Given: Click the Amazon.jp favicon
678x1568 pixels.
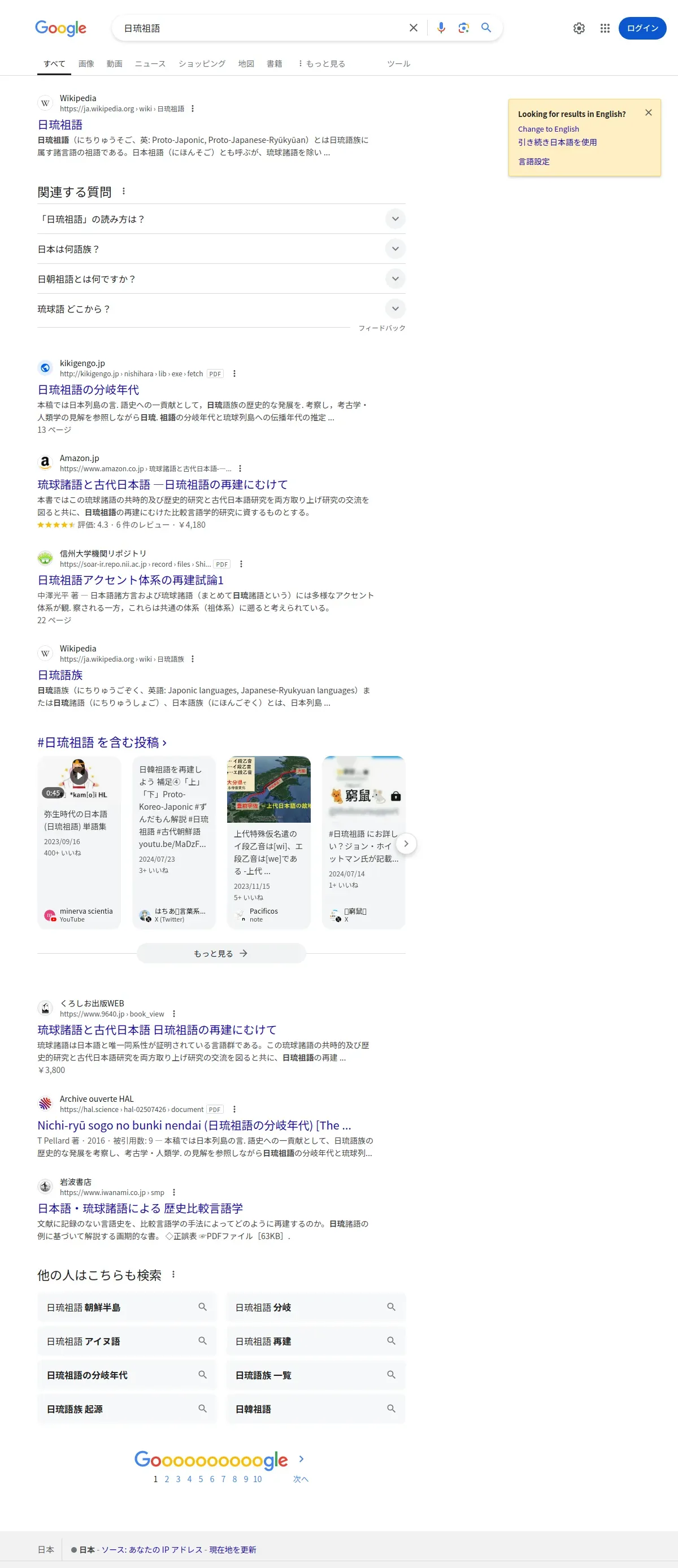Looking at the screenshot, I should pyautogui.click(x=45, y=463).
